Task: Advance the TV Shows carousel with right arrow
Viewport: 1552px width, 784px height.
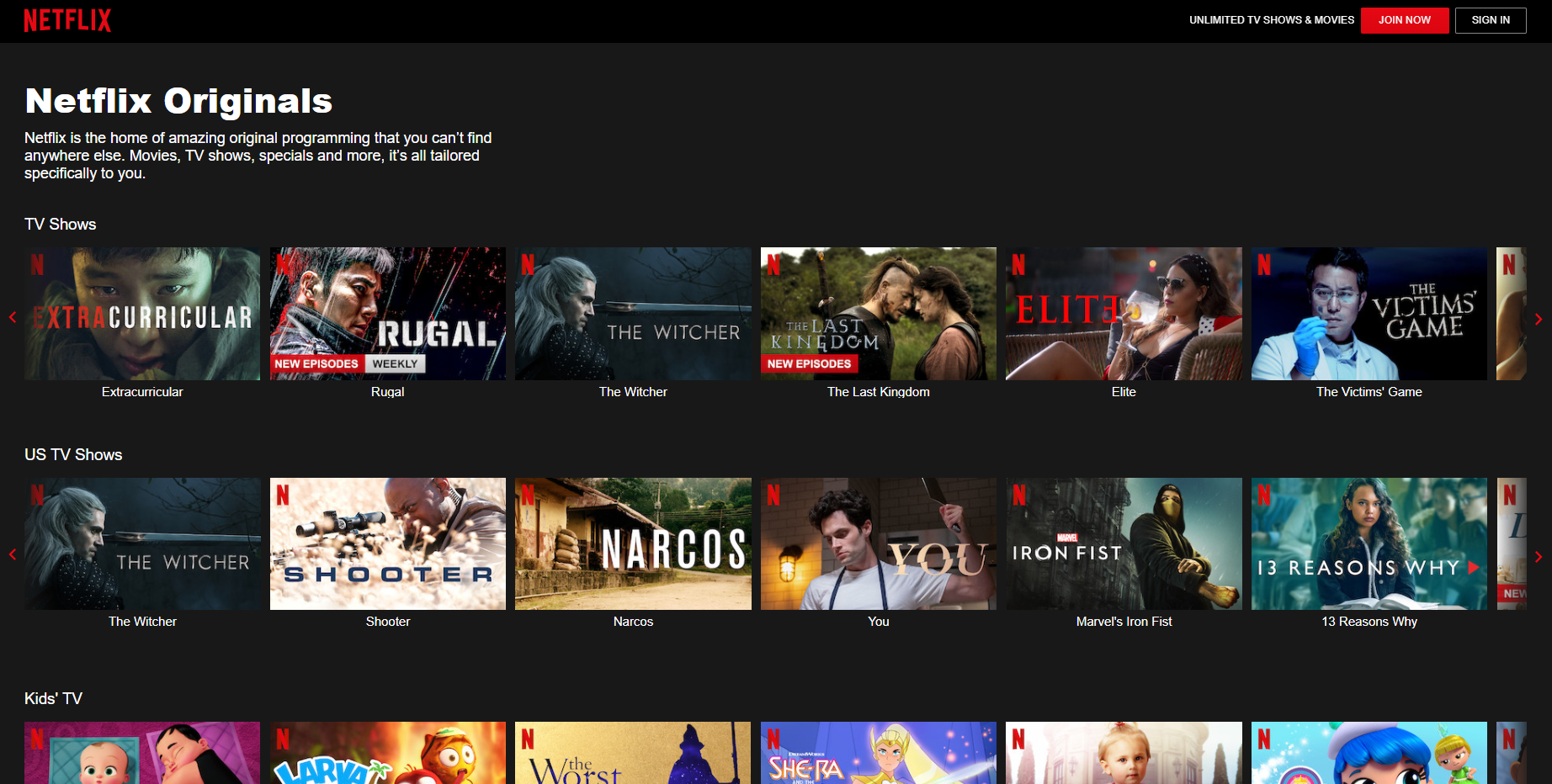Action: 1539,319
